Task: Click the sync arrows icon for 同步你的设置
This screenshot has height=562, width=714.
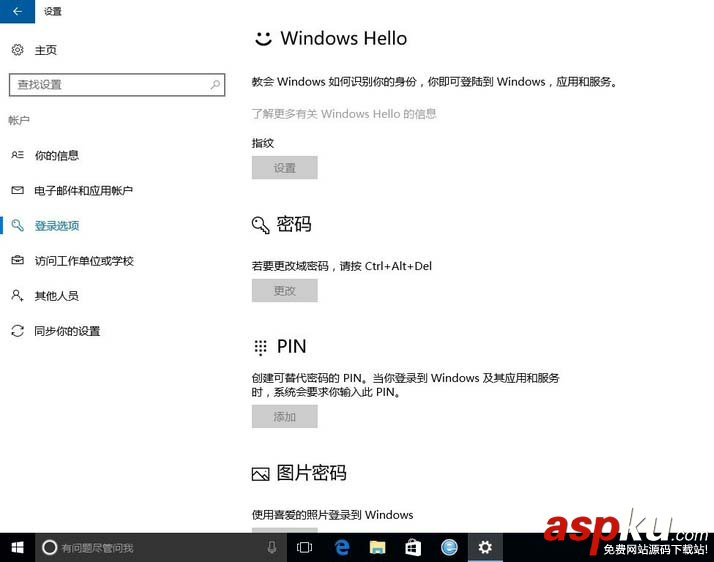Action: (x=17, y=331)
